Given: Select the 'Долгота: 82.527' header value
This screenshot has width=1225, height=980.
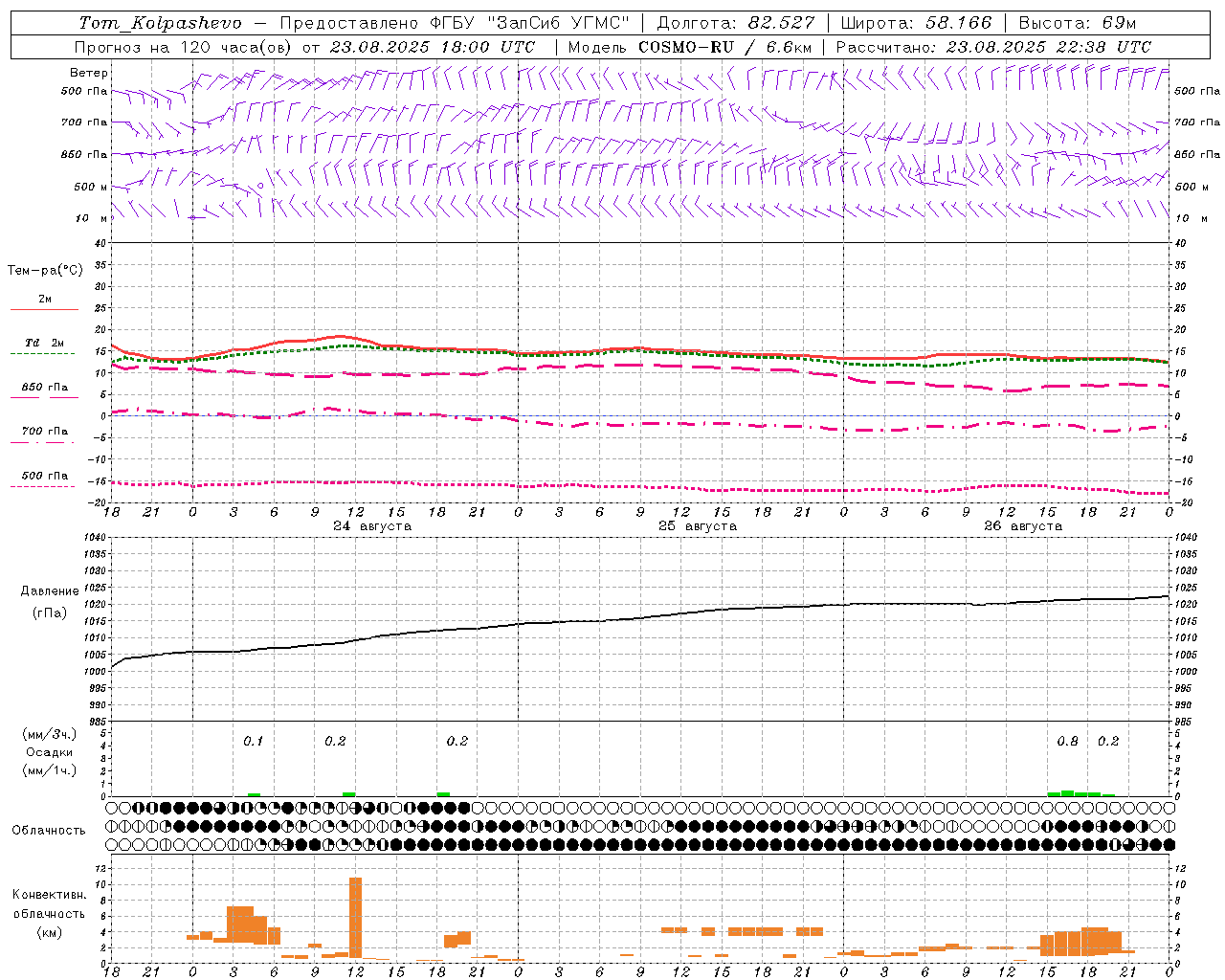Looking at the screenshot, I should tap(736, 23).
